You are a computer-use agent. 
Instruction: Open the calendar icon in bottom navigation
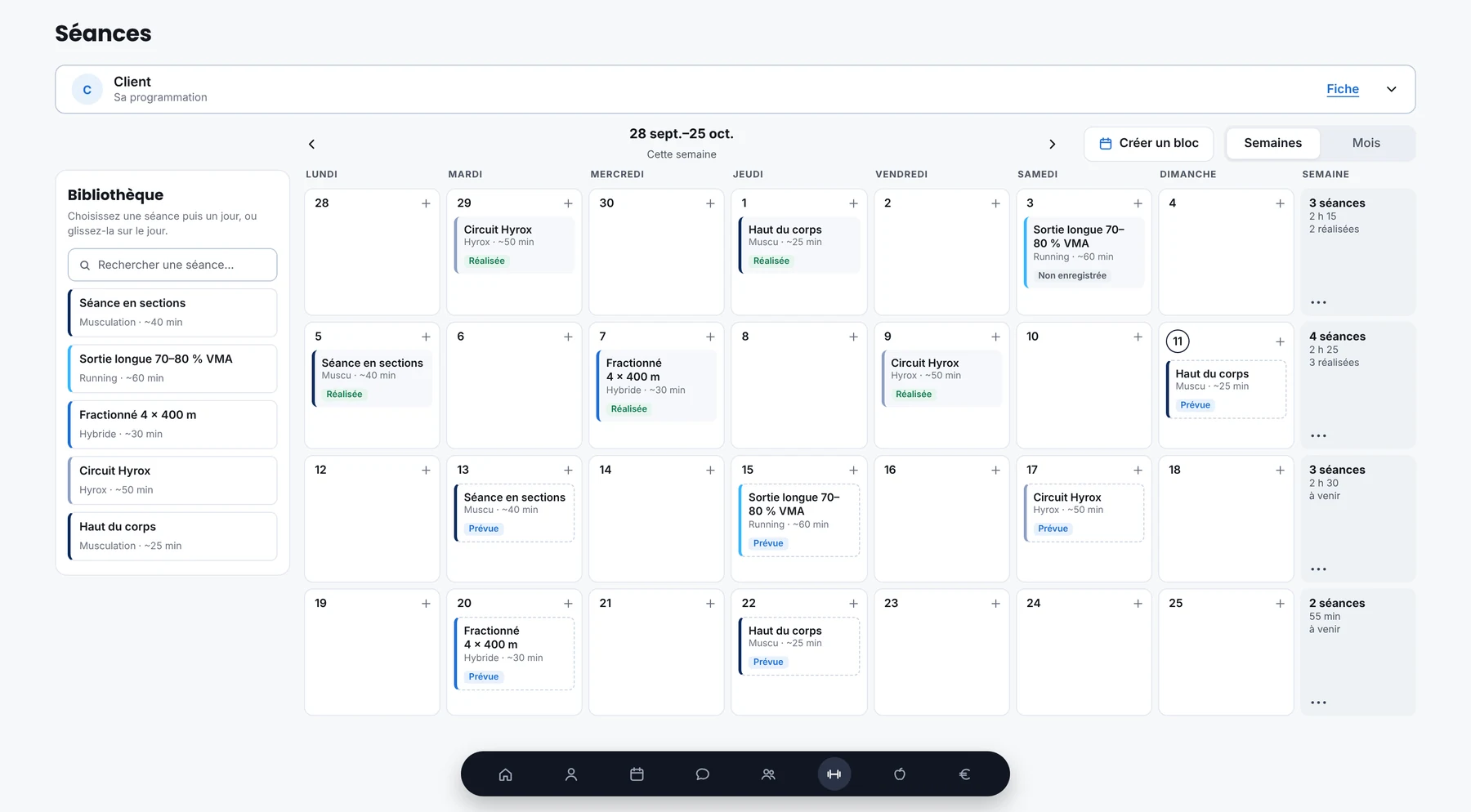[637, 774]
